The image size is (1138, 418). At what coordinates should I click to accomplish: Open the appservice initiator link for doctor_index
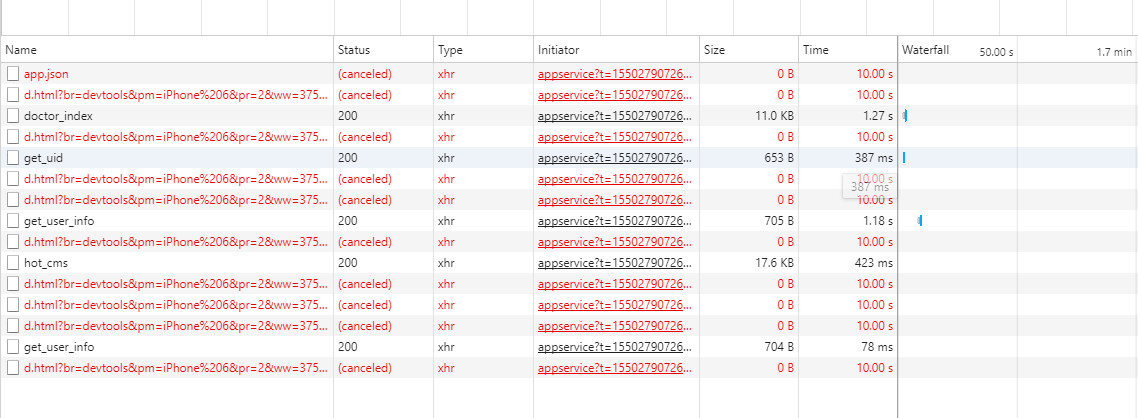(x=614, y=116)
